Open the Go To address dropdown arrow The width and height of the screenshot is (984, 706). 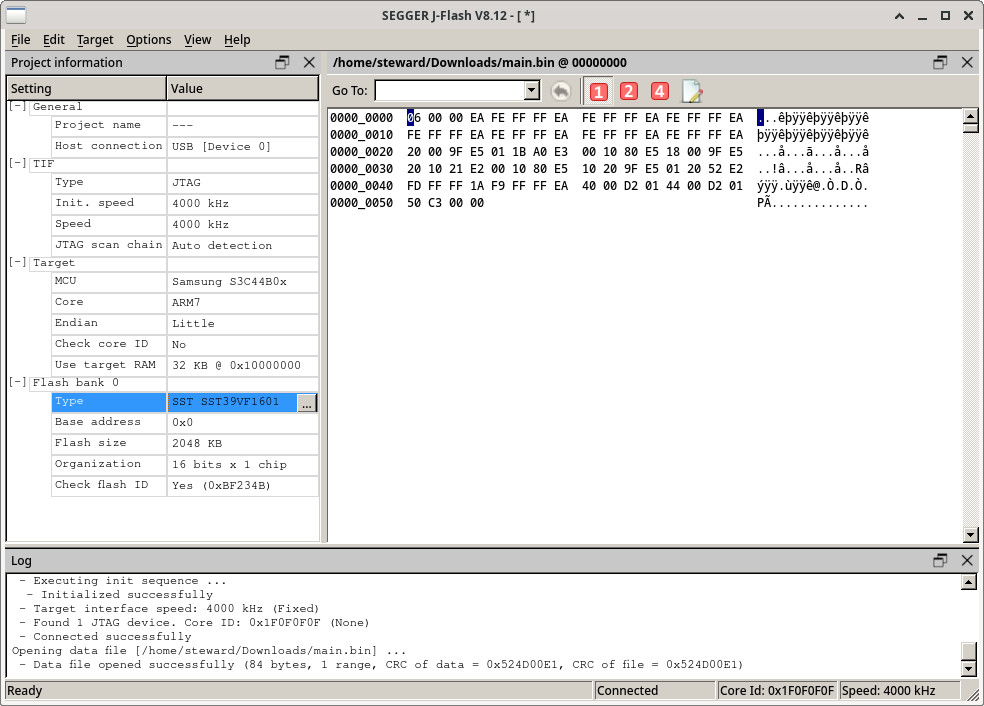coord(532,90)
